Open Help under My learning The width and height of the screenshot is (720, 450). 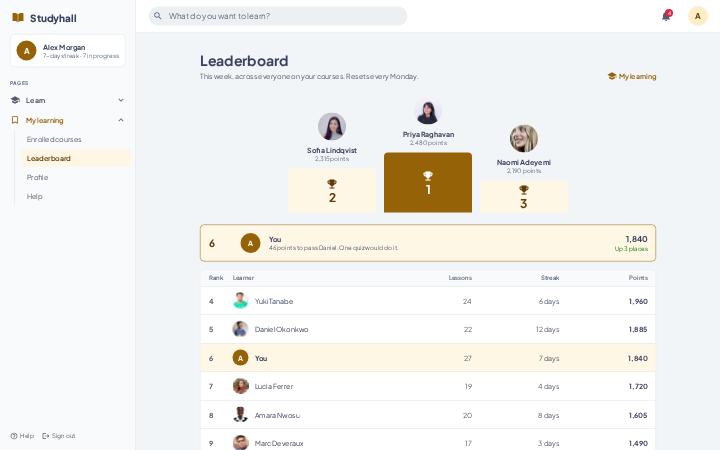tap(76, 196)
